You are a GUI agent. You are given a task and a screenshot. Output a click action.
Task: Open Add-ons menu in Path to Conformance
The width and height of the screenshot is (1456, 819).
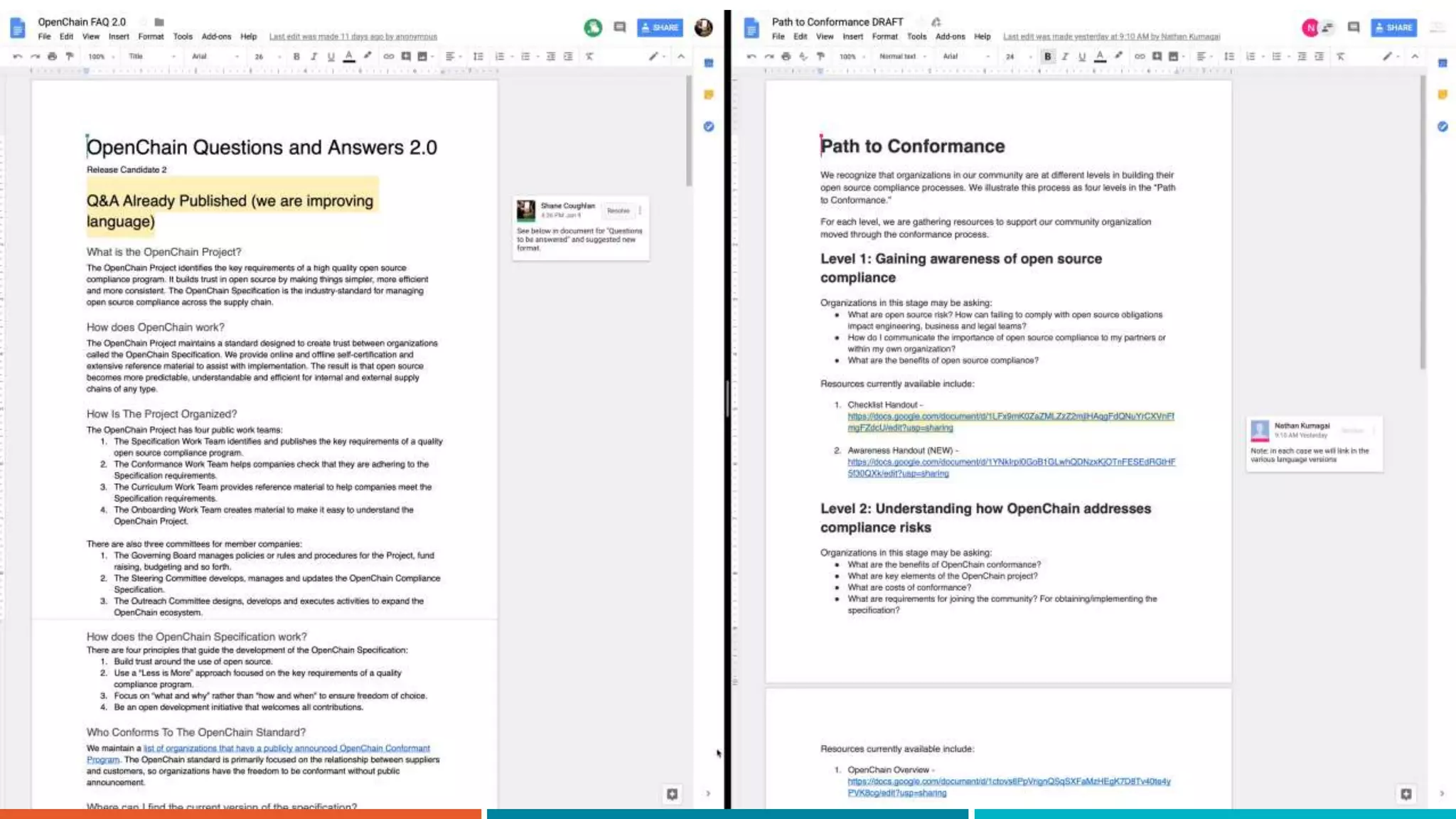(x=950, y=36)
